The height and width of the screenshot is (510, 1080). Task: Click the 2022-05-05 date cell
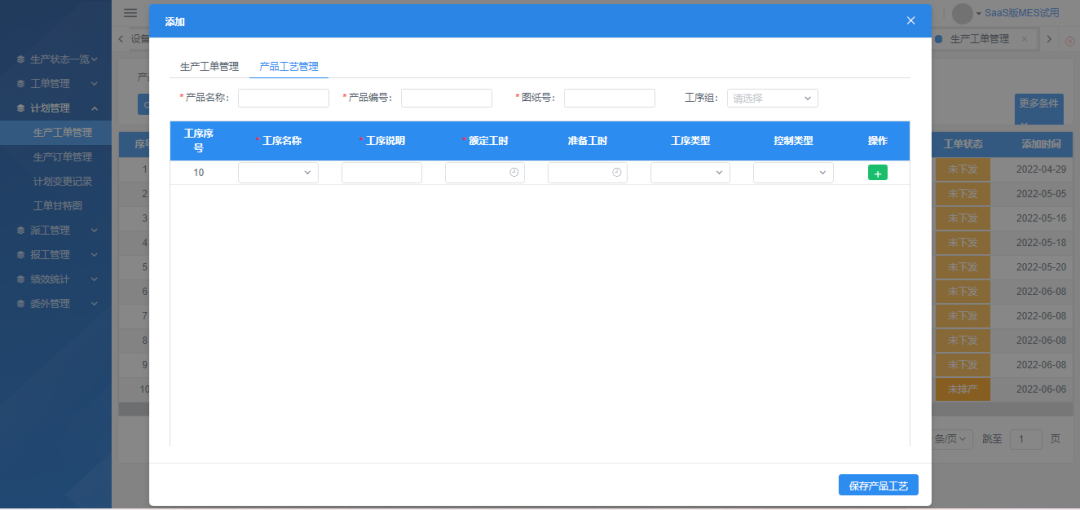(1041, 194)
